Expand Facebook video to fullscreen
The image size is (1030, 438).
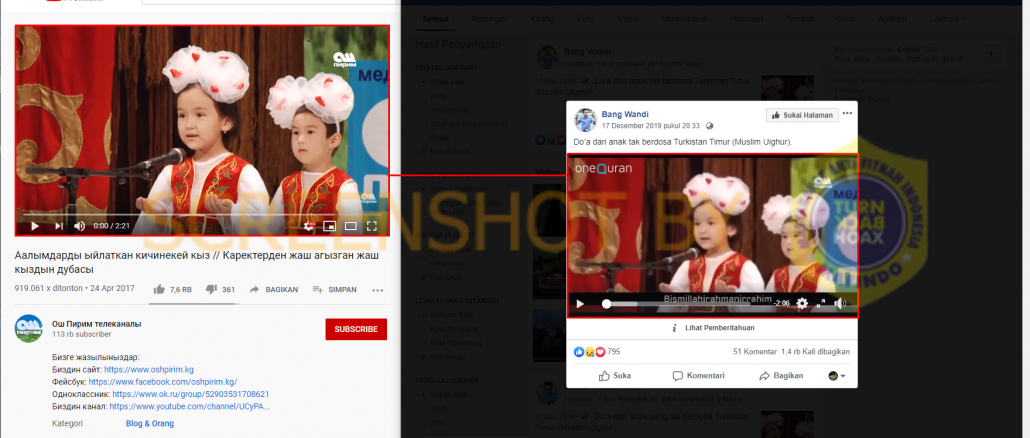(821, 303)
